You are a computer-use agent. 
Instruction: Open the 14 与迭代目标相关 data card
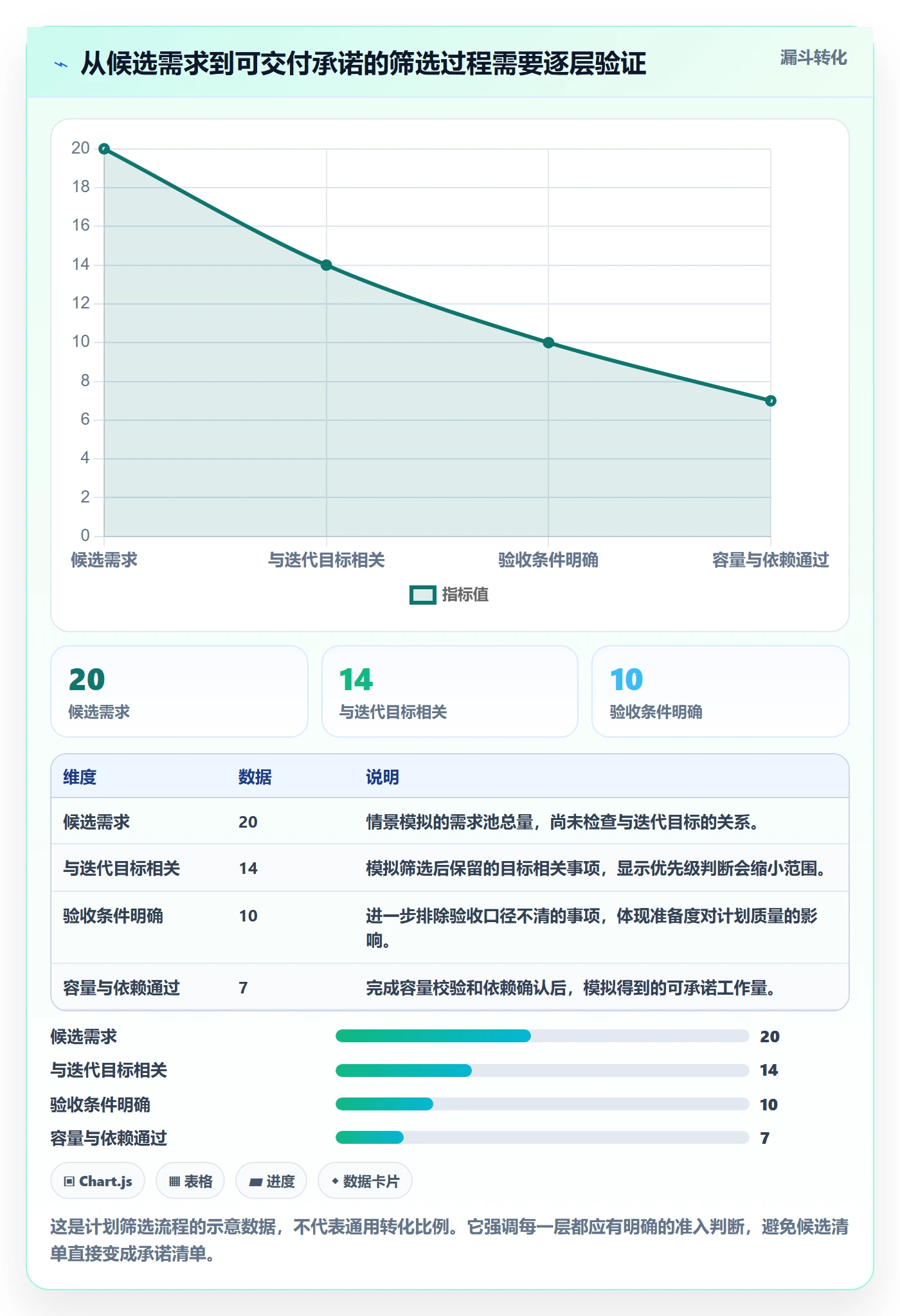click(450, 691)
